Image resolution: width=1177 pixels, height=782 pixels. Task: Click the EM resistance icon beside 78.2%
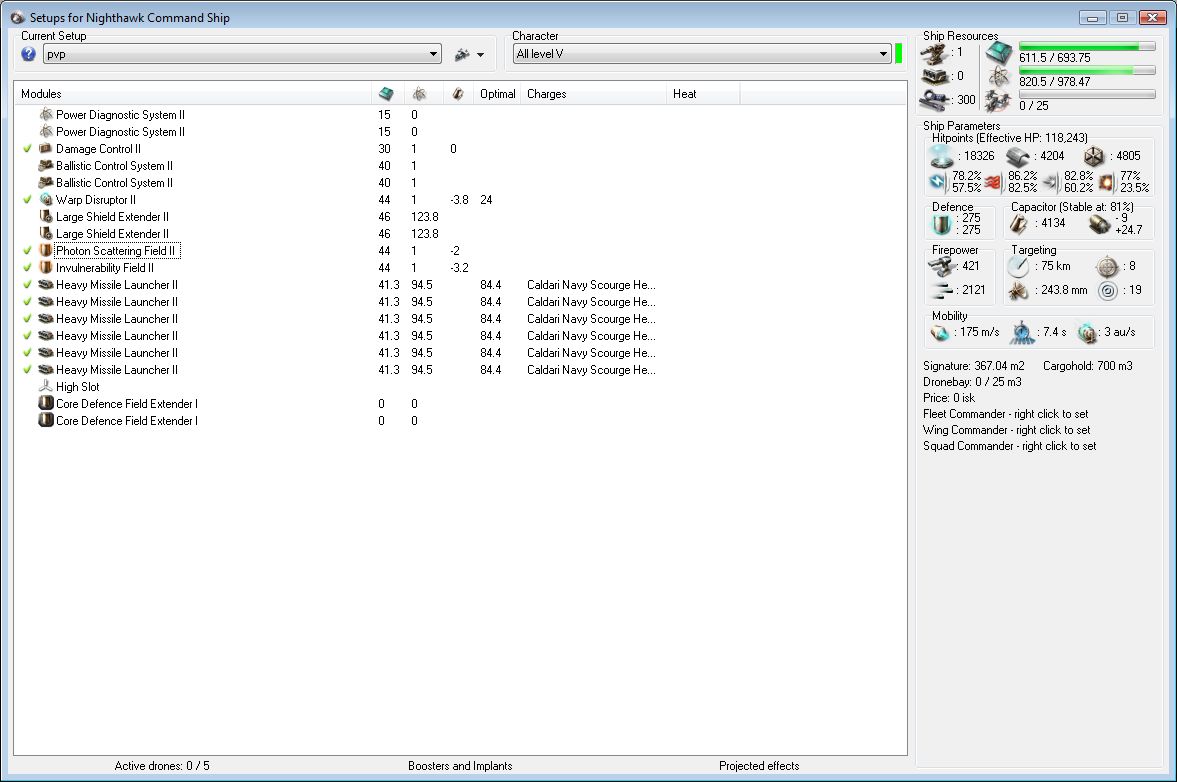(938, 182)
